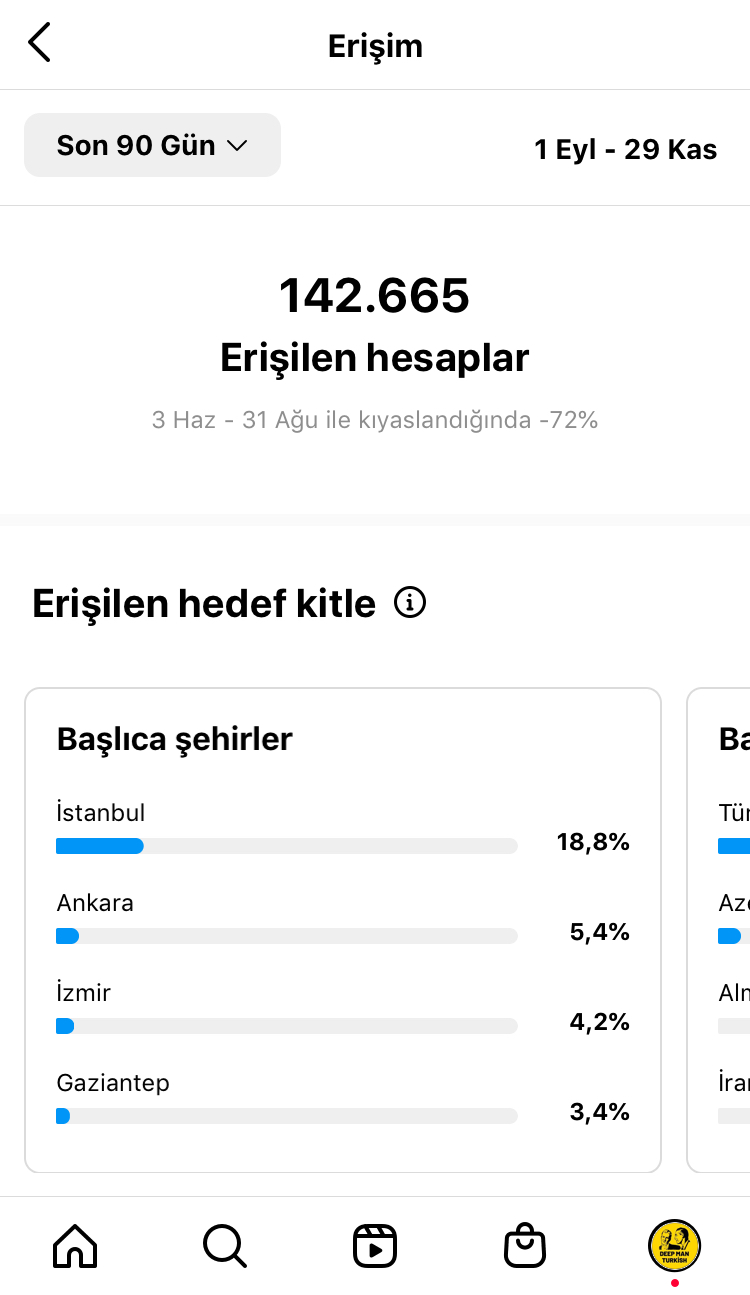750x1295 pixels.
Task: Tap the 3 Haz - 31 Ağu comparison text
Action: (375, 420)
